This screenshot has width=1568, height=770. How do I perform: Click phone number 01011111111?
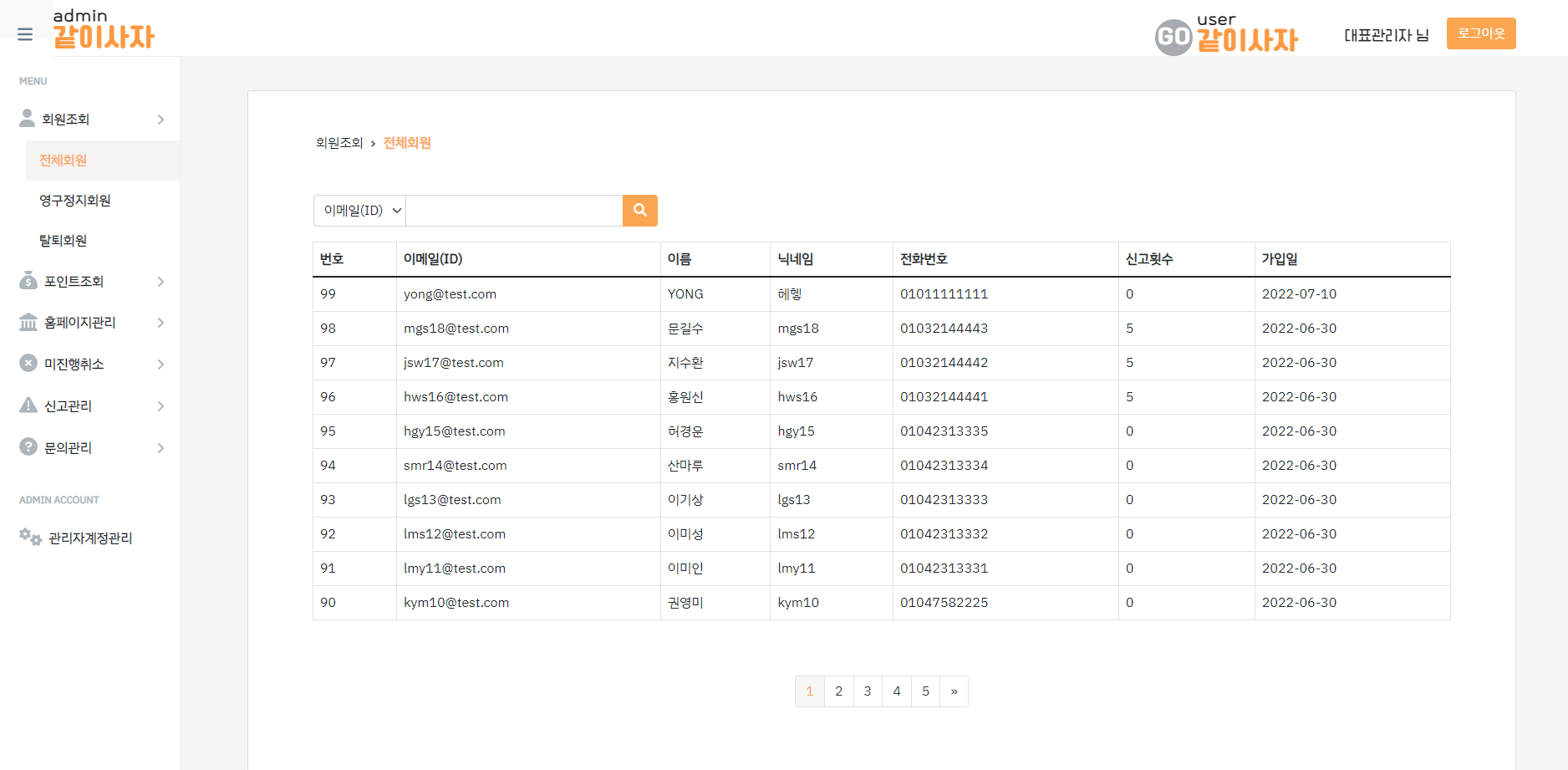(x=944, y=294)
